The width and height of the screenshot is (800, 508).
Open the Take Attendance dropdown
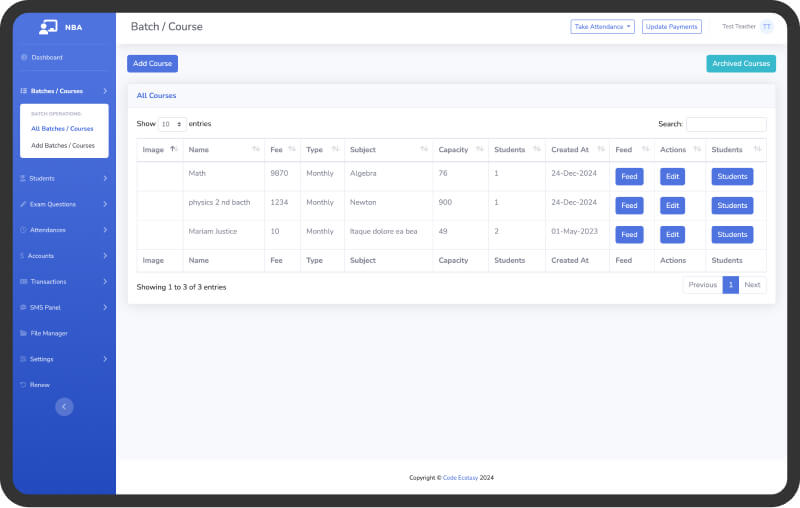click(602, 27)
